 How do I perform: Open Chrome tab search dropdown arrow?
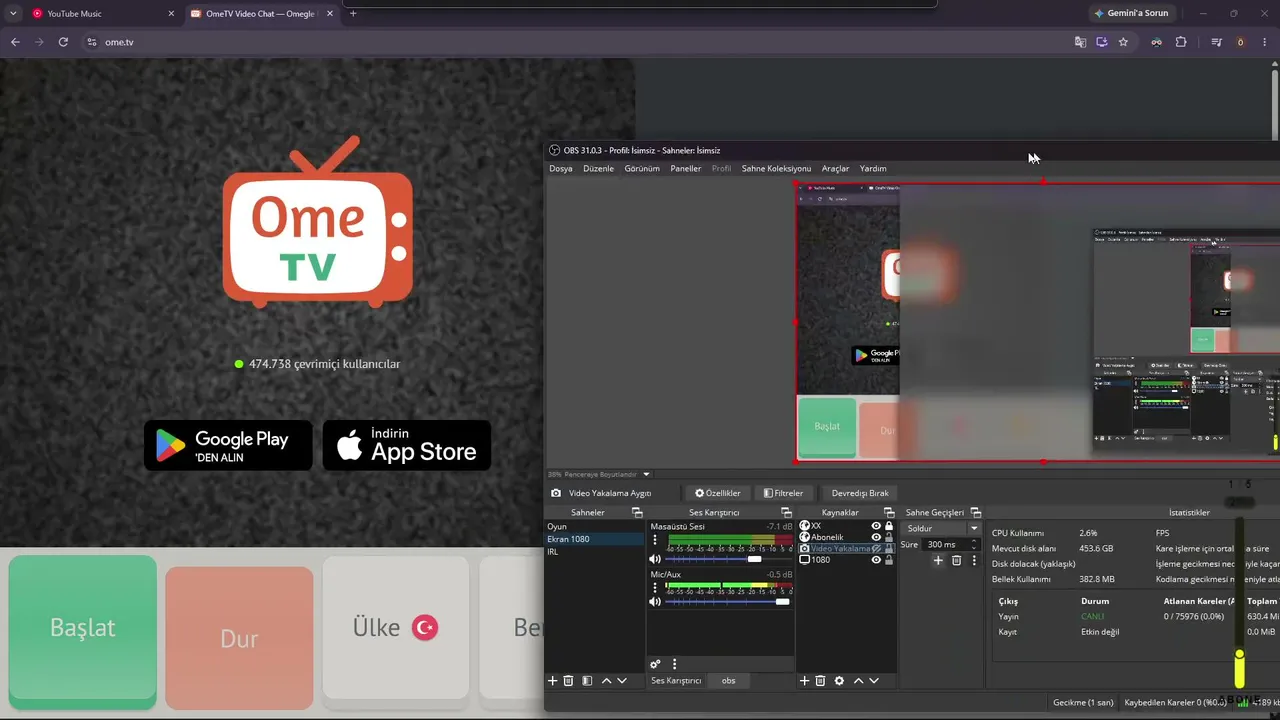13,13
